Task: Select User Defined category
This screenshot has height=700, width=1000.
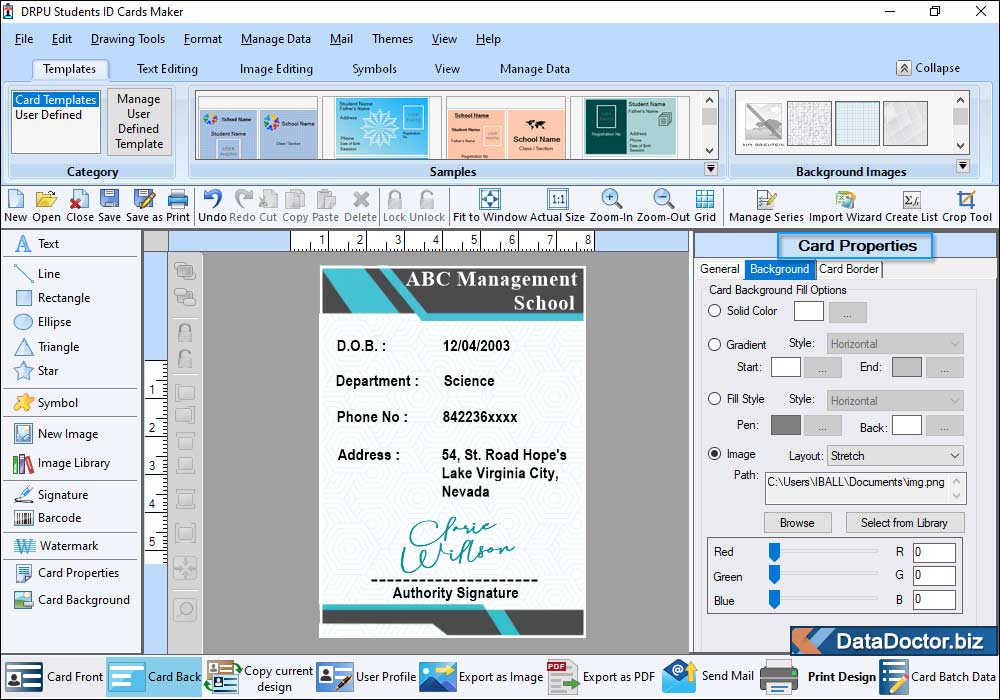Action: (x=48, y=115)
